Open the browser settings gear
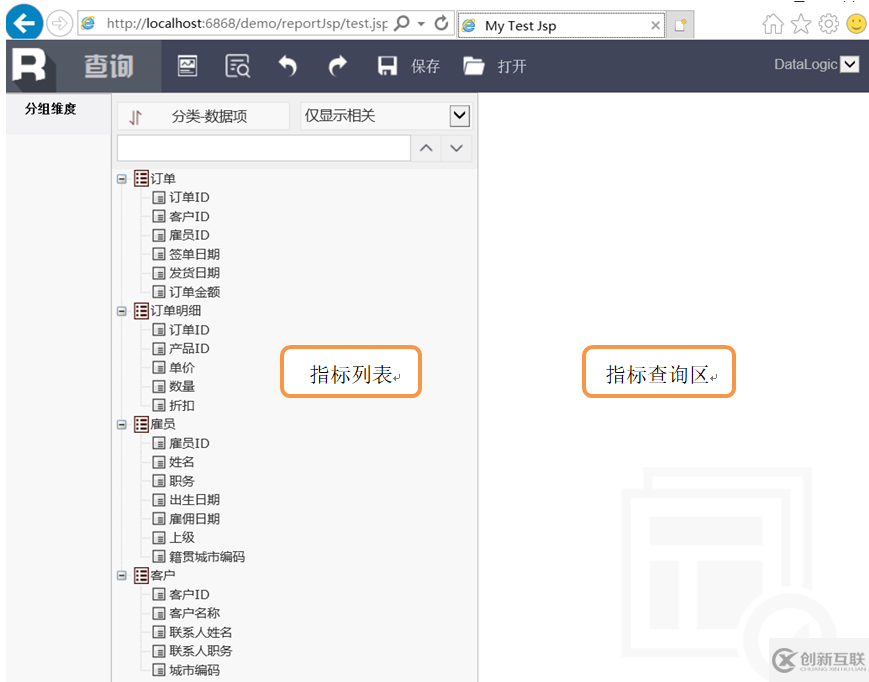The image size is (869, 682). point(829,24)
